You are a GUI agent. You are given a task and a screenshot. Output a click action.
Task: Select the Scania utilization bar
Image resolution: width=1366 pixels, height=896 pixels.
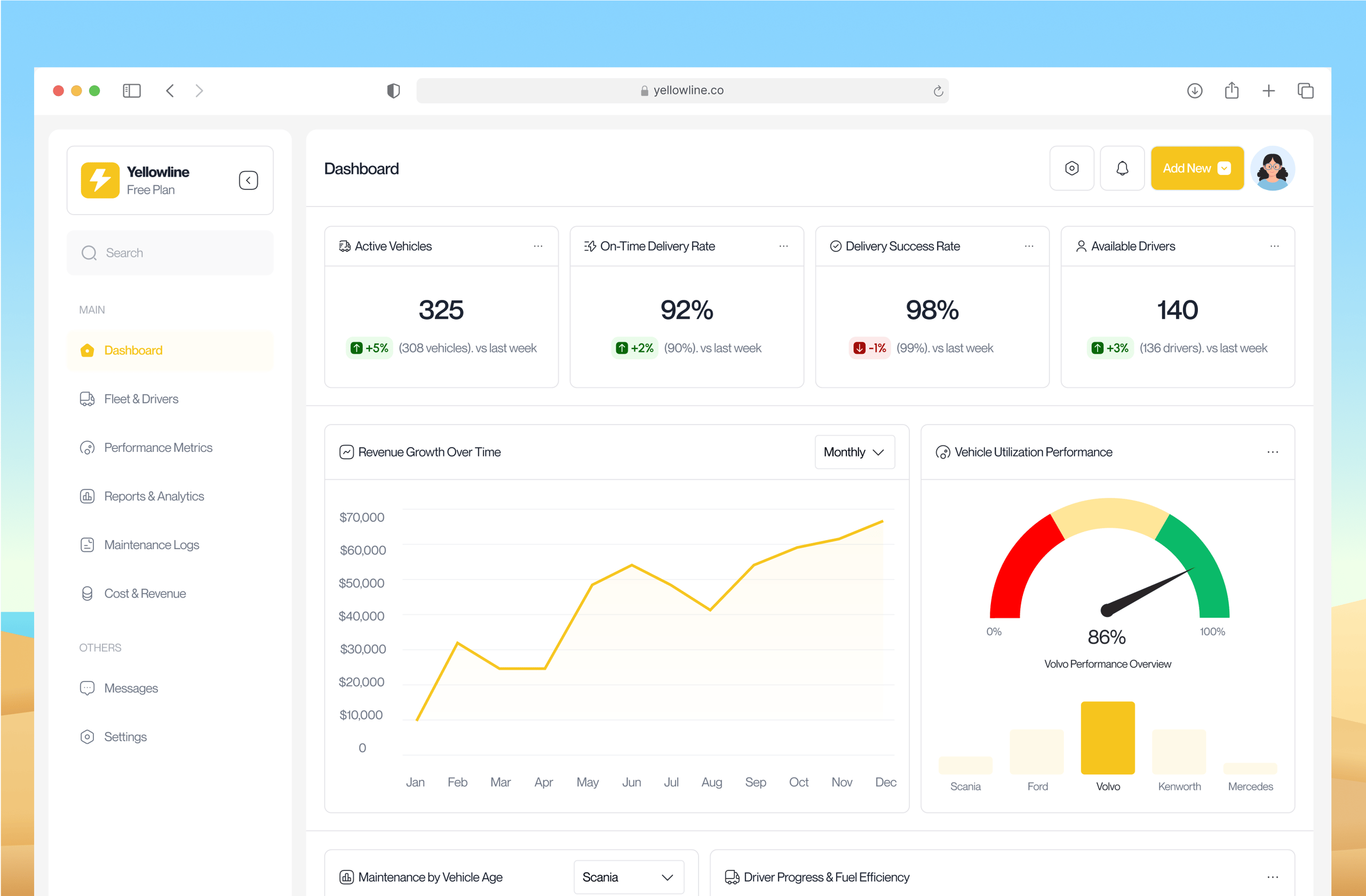[965, 765]
